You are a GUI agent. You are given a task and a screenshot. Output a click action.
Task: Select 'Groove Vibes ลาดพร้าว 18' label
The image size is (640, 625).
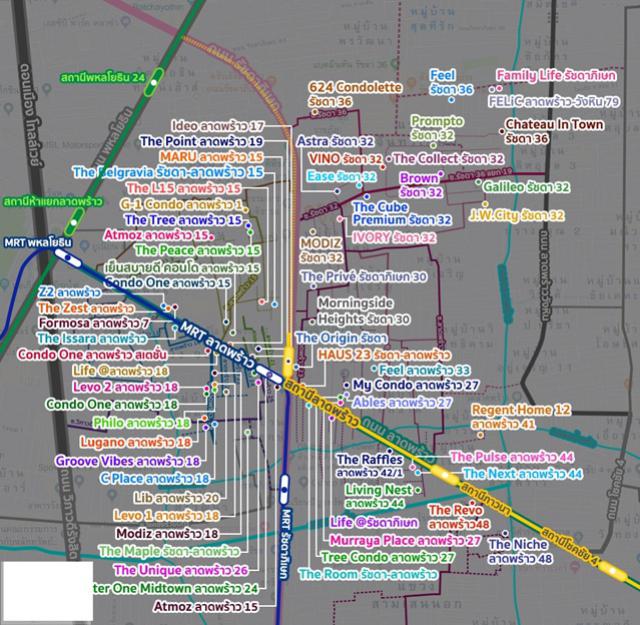pyautogui.click(x=128, y=461)
